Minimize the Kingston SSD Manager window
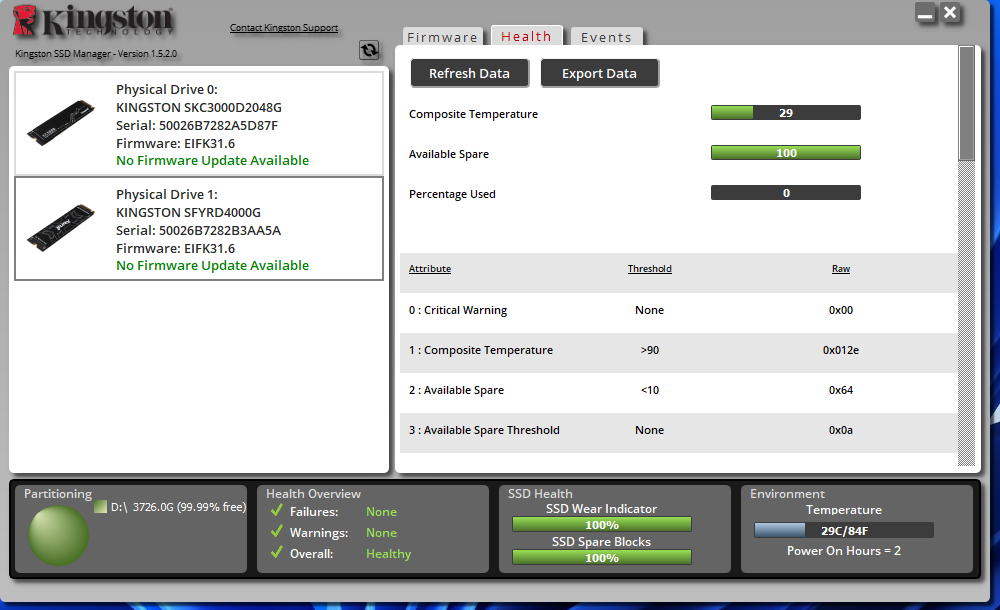 tap(925, 13)
